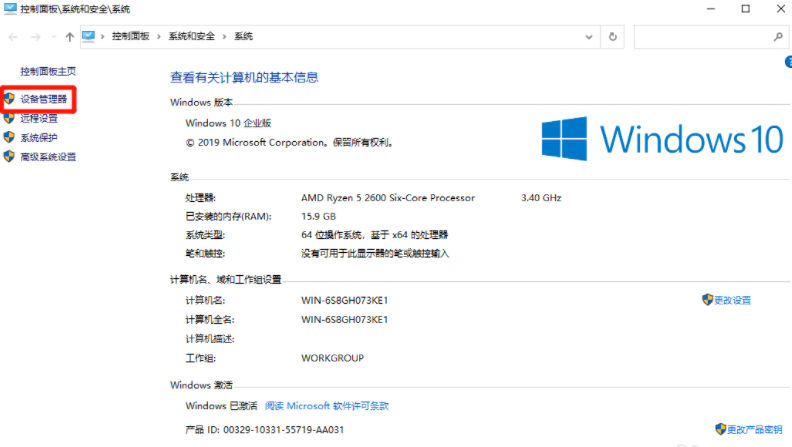The height and width of the screenshot is (447, 792).
Task: Open 系统保护 link
Action: pyautogui.click(x=39, y=138)
